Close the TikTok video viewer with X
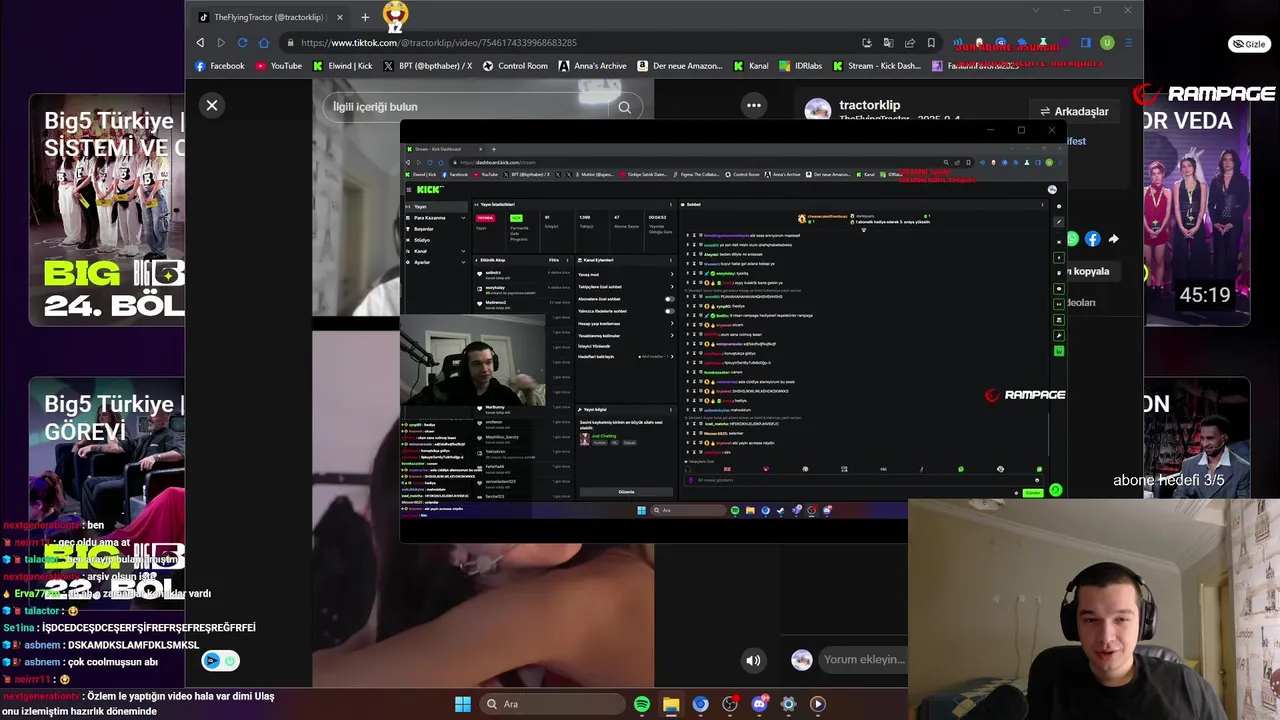Viewport: 1280px width, 720px height. [212, 105]
